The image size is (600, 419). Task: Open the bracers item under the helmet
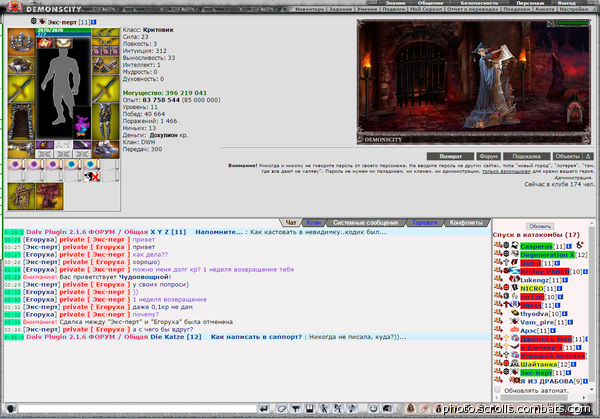(21, 65)
